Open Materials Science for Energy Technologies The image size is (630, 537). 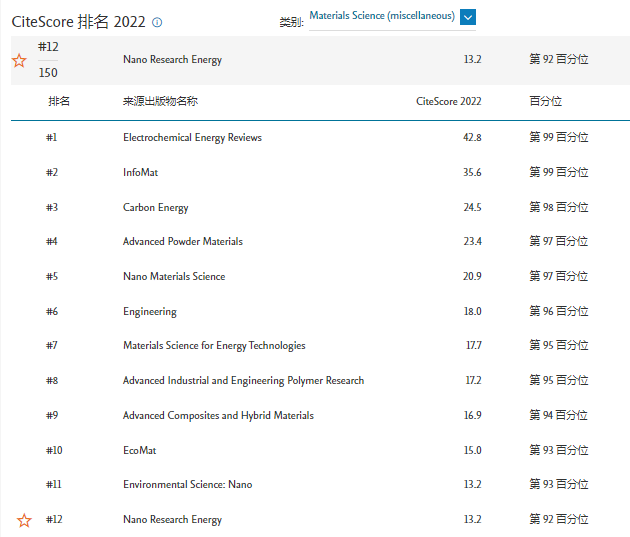(x=214, y=345)
